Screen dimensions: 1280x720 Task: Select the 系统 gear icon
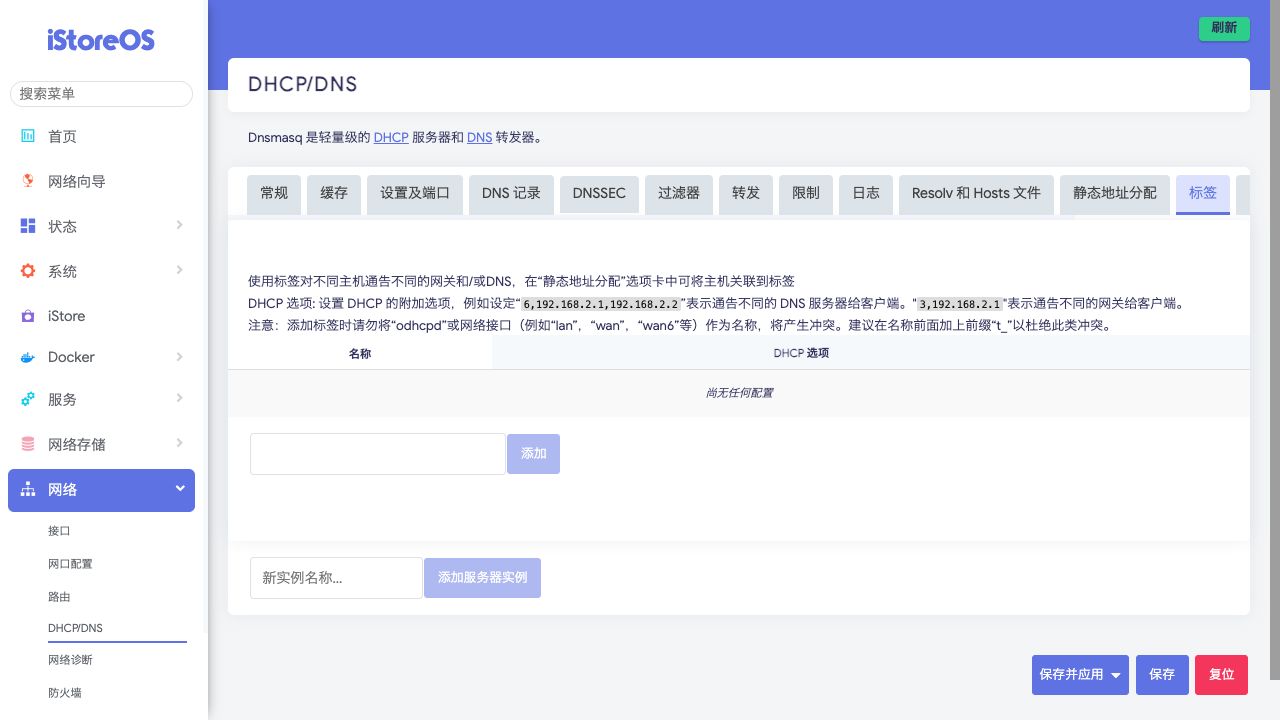pyautogui.click(x=28, y=271)
